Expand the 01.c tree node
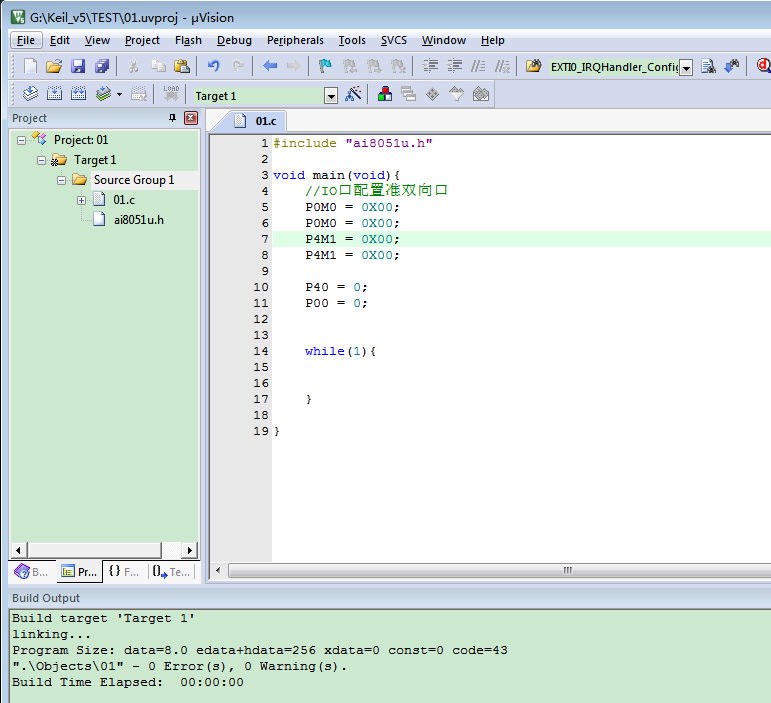Image resolution: width=771 pixels, height=703 pixels. pyautogui.click(x=81, y=200)
